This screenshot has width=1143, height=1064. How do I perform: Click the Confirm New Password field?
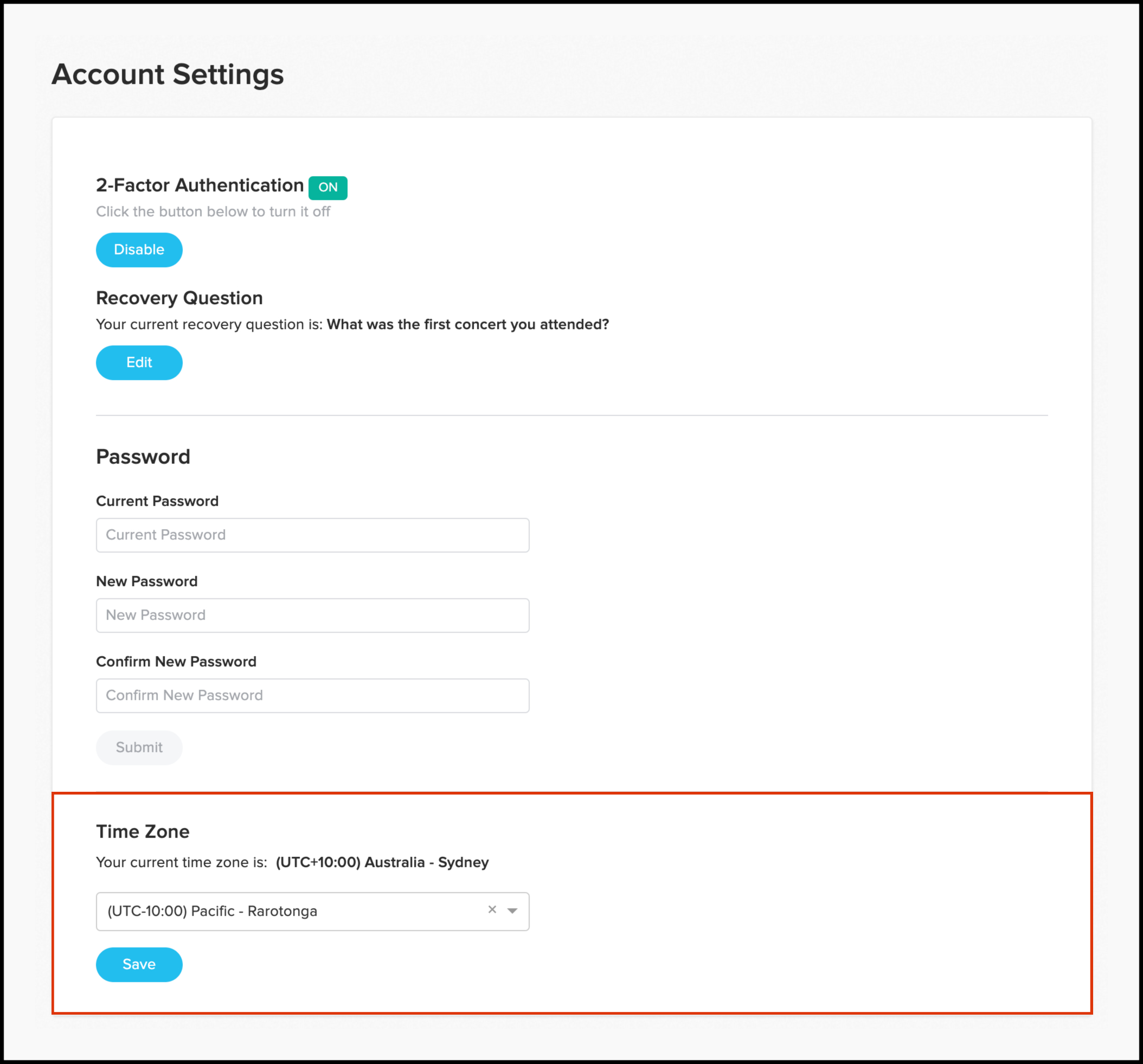point(312,695)
